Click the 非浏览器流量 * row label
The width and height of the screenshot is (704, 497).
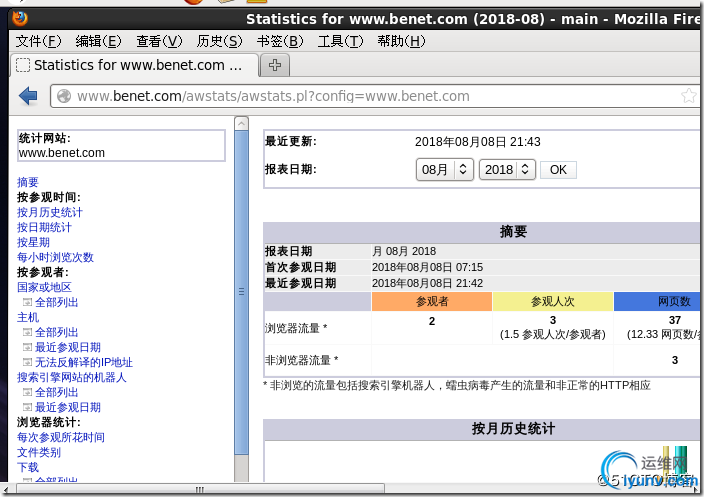[x=301, y=360]
